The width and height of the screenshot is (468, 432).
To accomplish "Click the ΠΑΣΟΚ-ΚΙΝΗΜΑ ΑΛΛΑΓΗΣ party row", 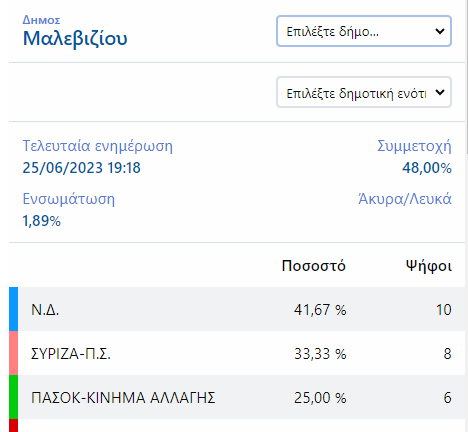I will pyautogui.click(x=237, y=397).
